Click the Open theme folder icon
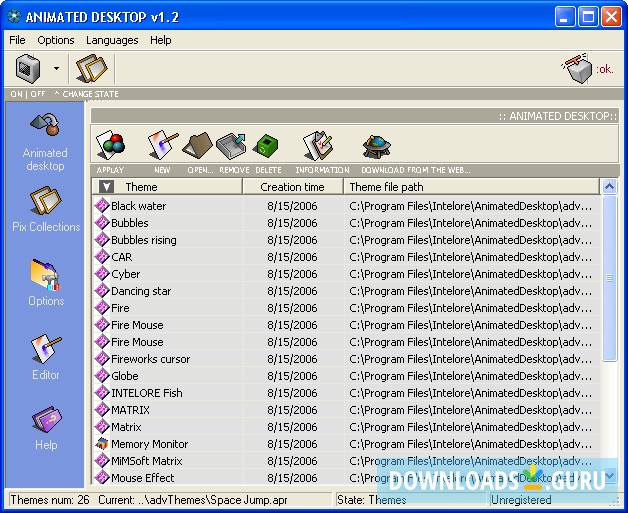 (198, 147)
